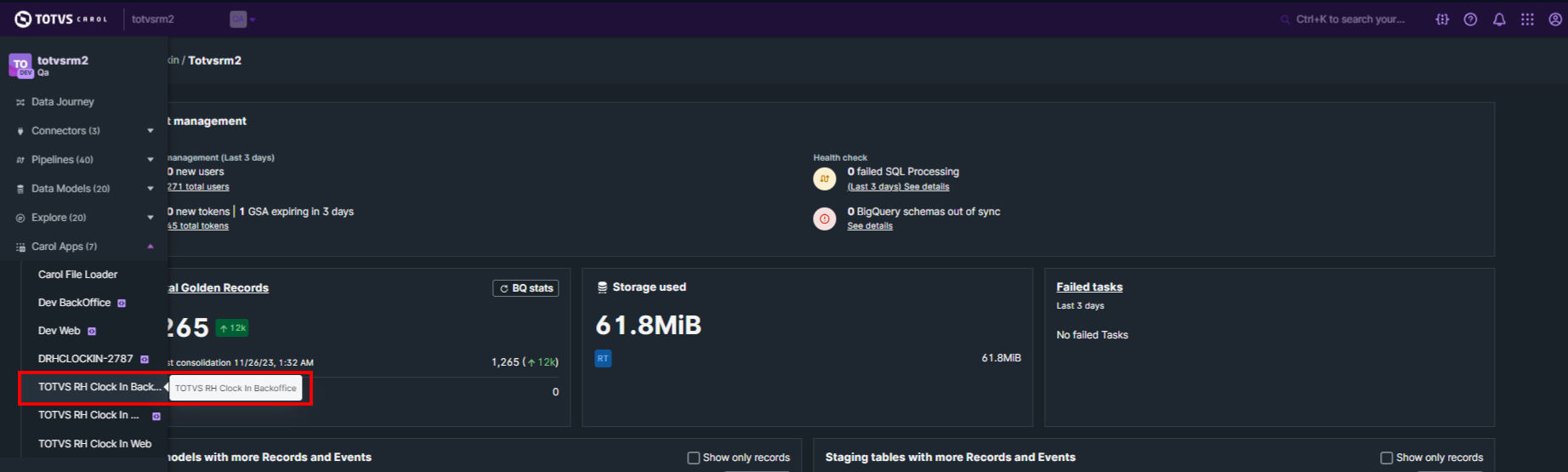Expand the Pipelines (40) section arrow
Image resolution: width=1568 pixels, height=472 pixels.
coord(151,160)
